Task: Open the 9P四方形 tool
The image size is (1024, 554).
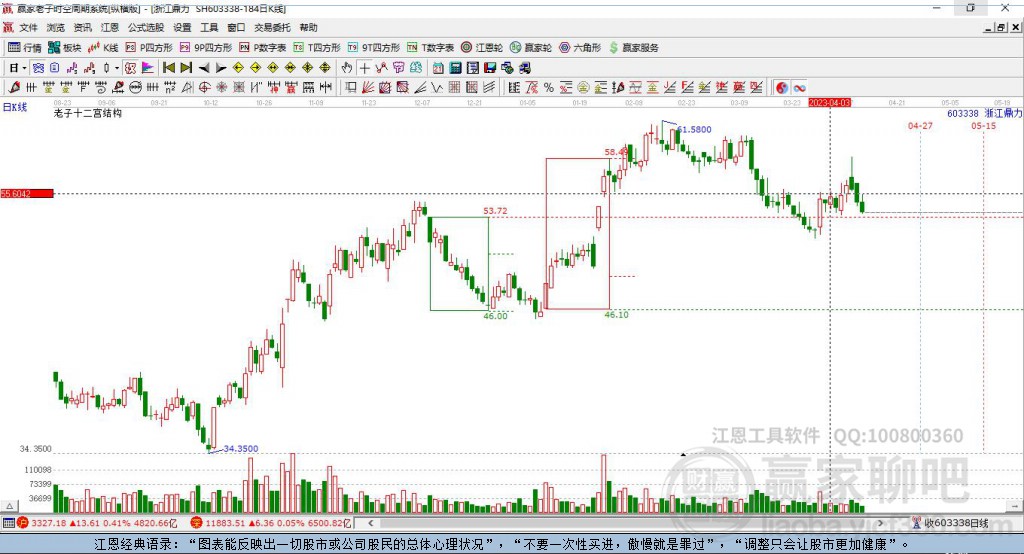Action: 206,48
